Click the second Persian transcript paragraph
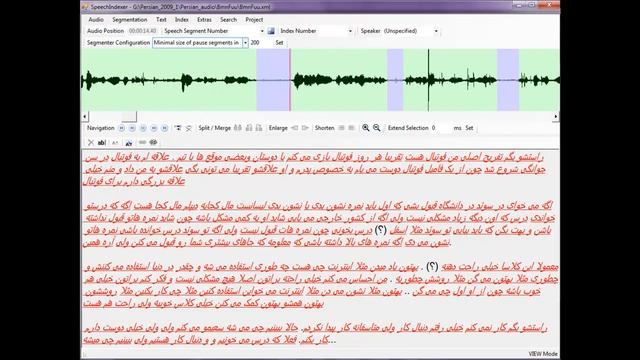This screenshot has height=360, width=640. click(x=318, y=224)
